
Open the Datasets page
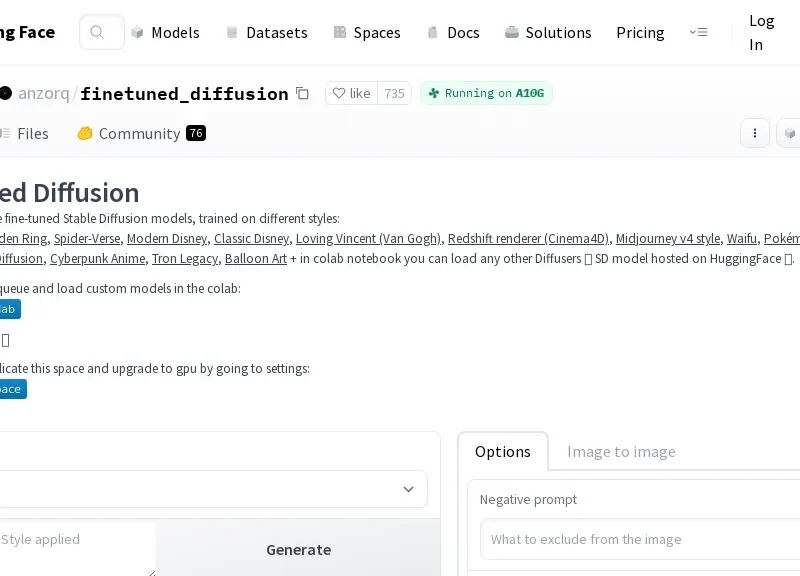266,33
